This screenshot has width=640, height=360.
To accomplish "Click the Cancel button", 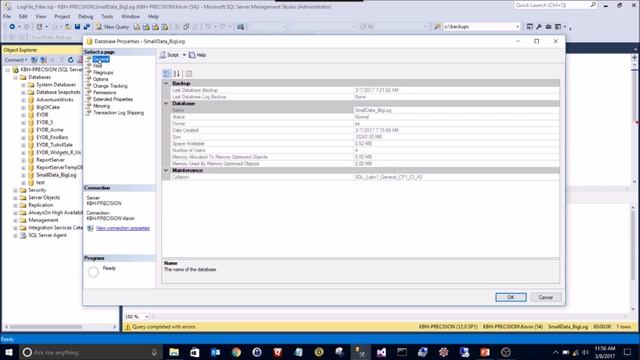I will pyautogui.click(x=545, y=297).
